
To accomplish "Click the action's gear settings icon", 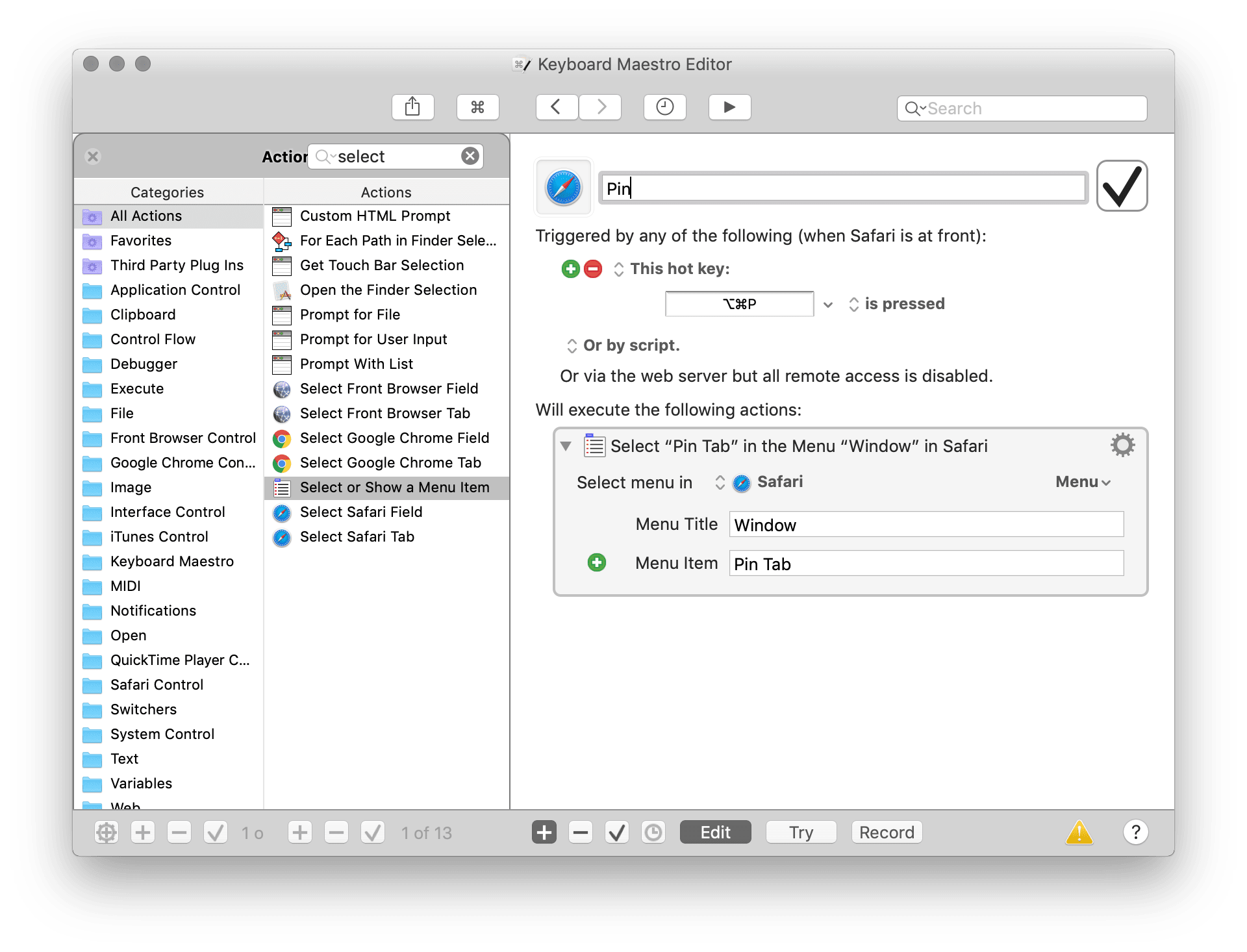I will pyautogui.click(x=1122, y=445).
